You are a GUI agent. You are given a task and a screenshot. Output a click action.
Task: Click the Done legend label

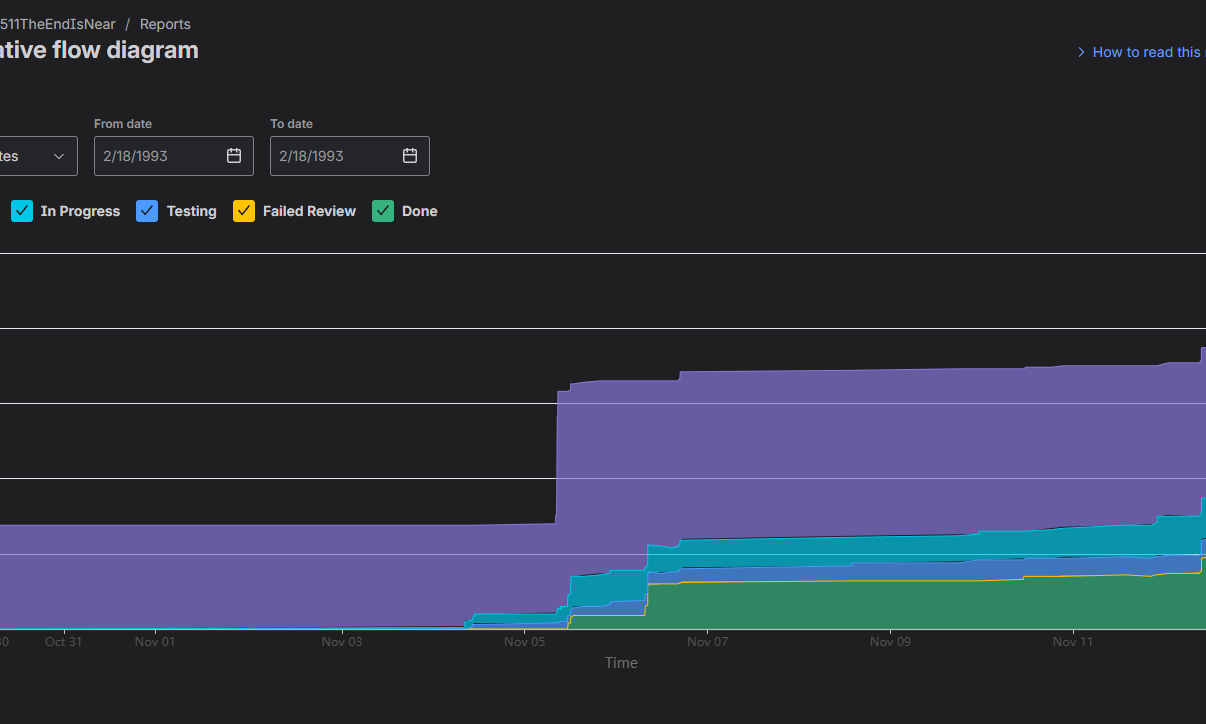pos(420,211)
